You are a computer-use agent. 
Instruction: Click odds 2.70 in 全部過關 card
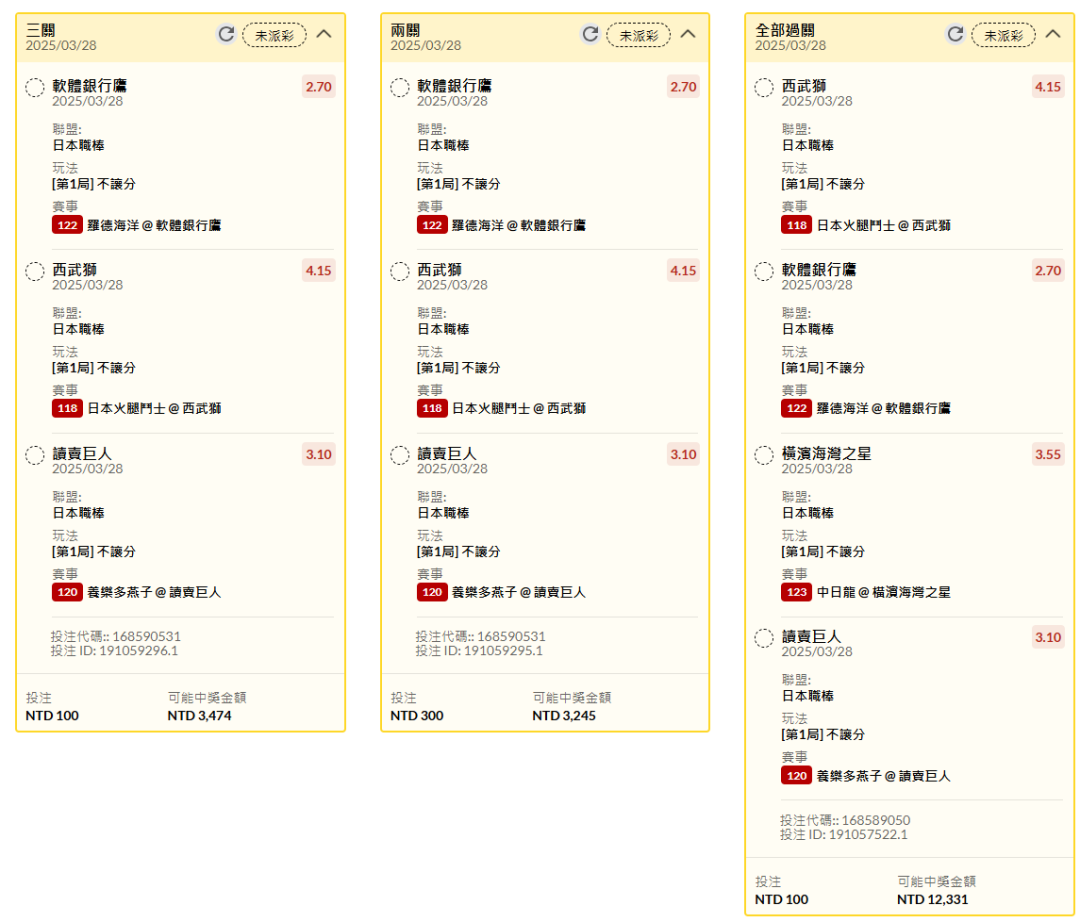point(1048,271)
